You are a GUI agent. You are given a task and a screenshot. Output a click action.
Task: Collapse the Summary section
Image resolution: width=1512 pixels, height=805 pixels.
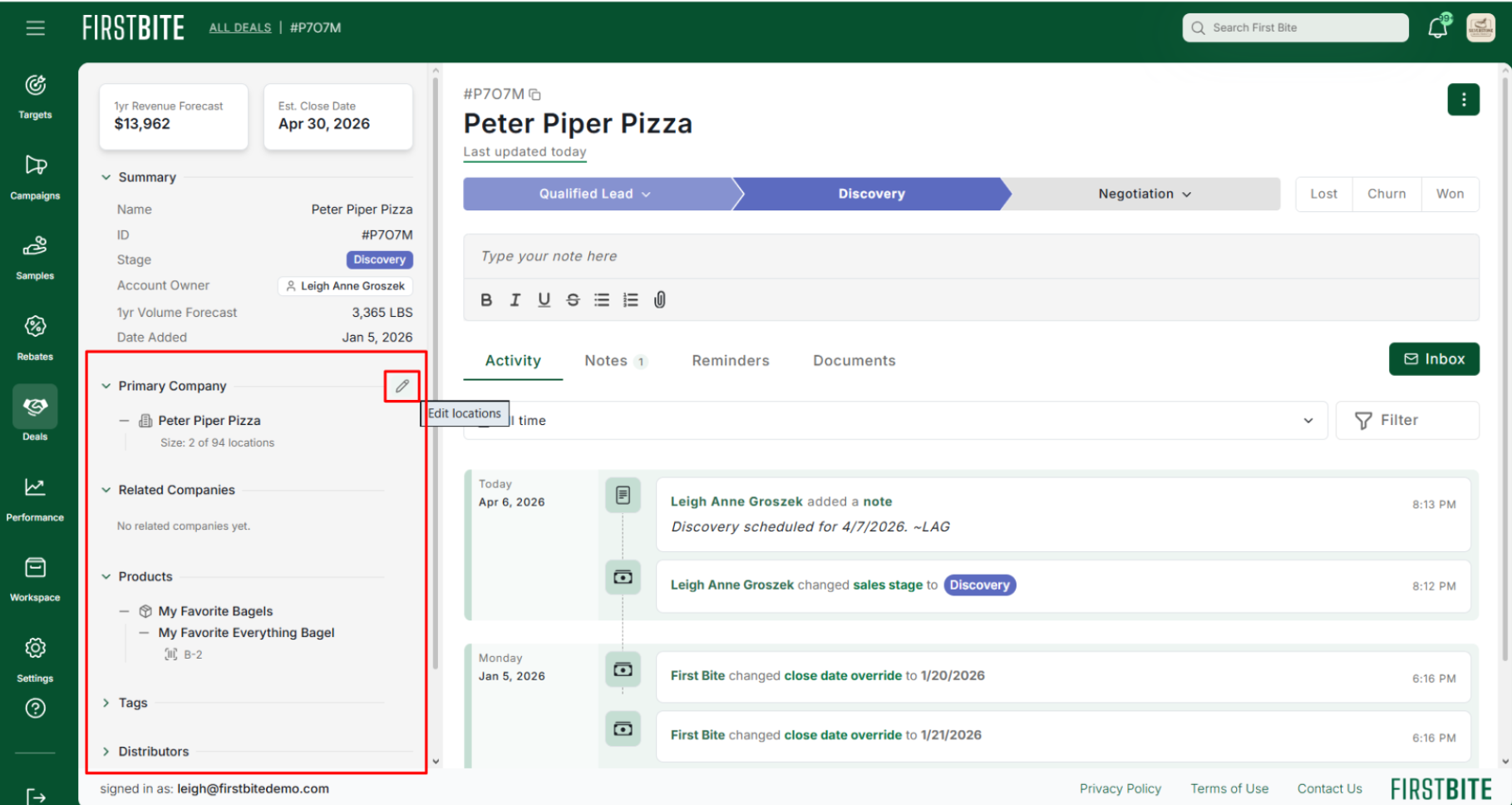(106, 177)
